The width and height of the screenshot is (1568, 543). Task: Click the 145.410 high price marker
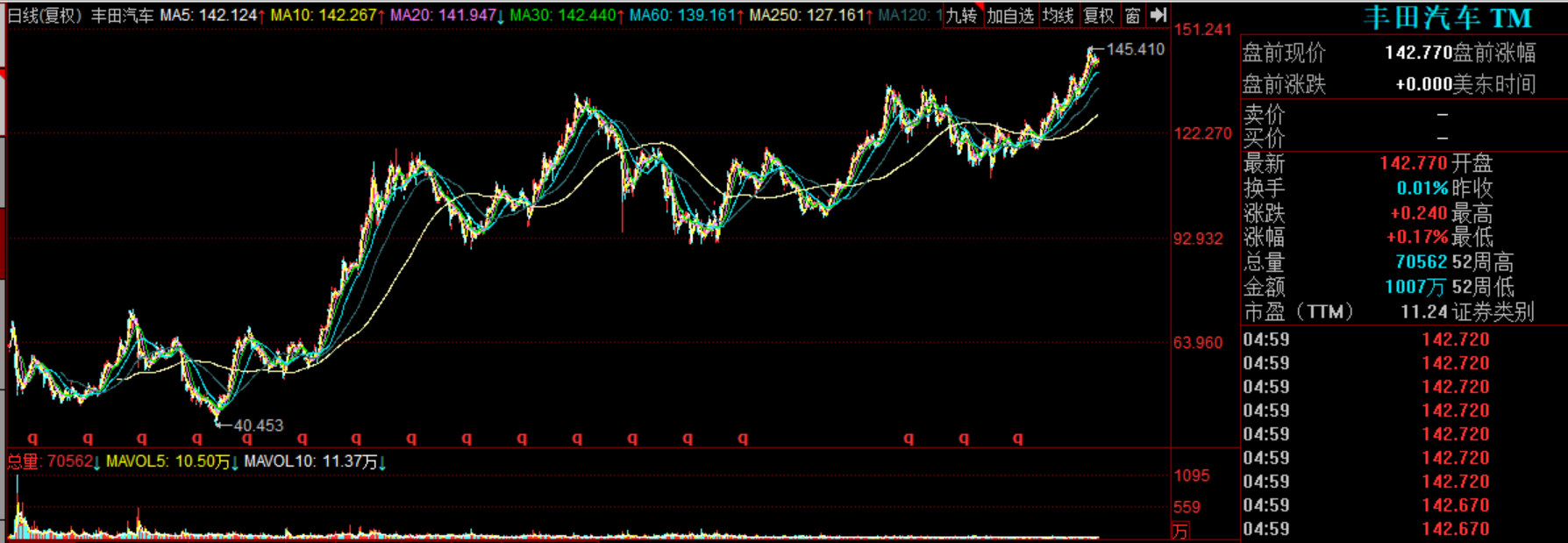pos(1135,49)
